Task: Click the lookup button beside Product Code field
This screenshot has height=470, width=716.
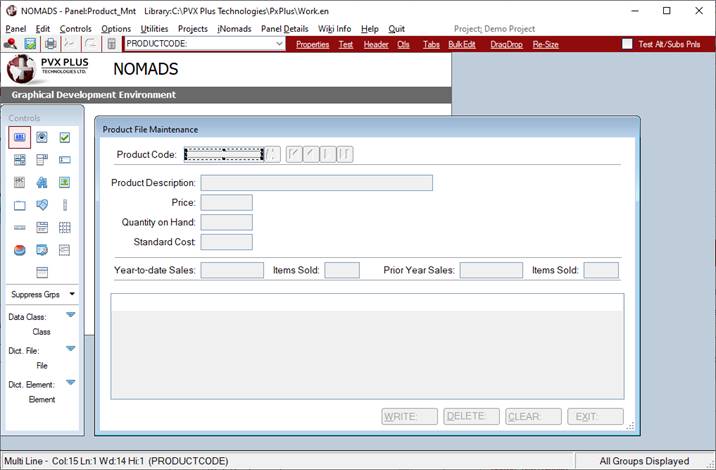Action: click(x=273, y=154)
